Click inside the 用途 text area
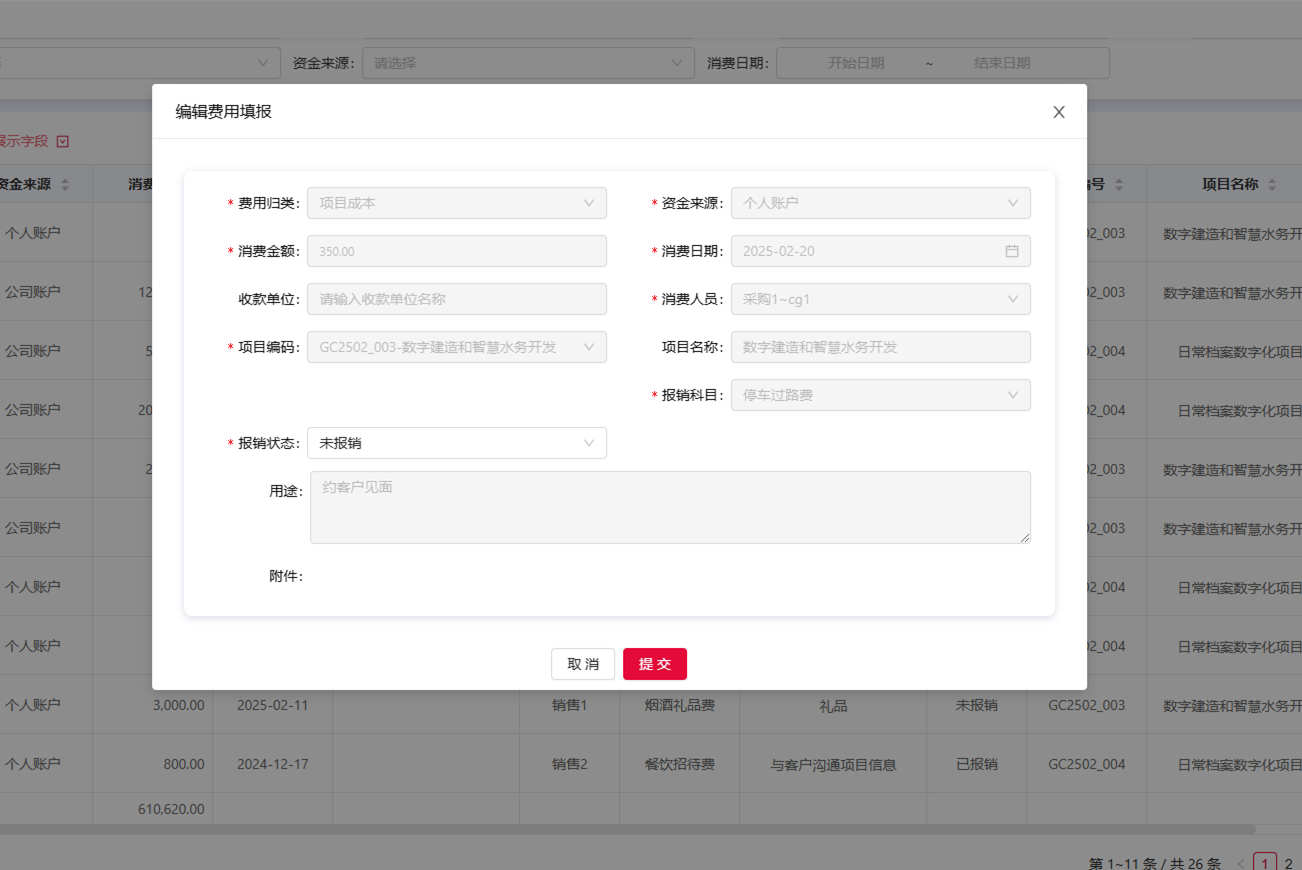 coord(670,507)
